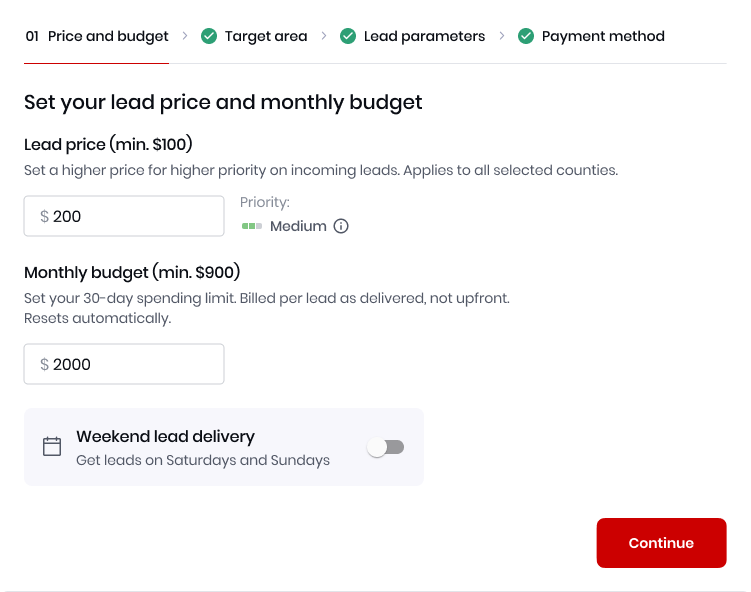Screen dimensions: 751x592
Task: Click chevron before the Payment method step
Action: 501,36
